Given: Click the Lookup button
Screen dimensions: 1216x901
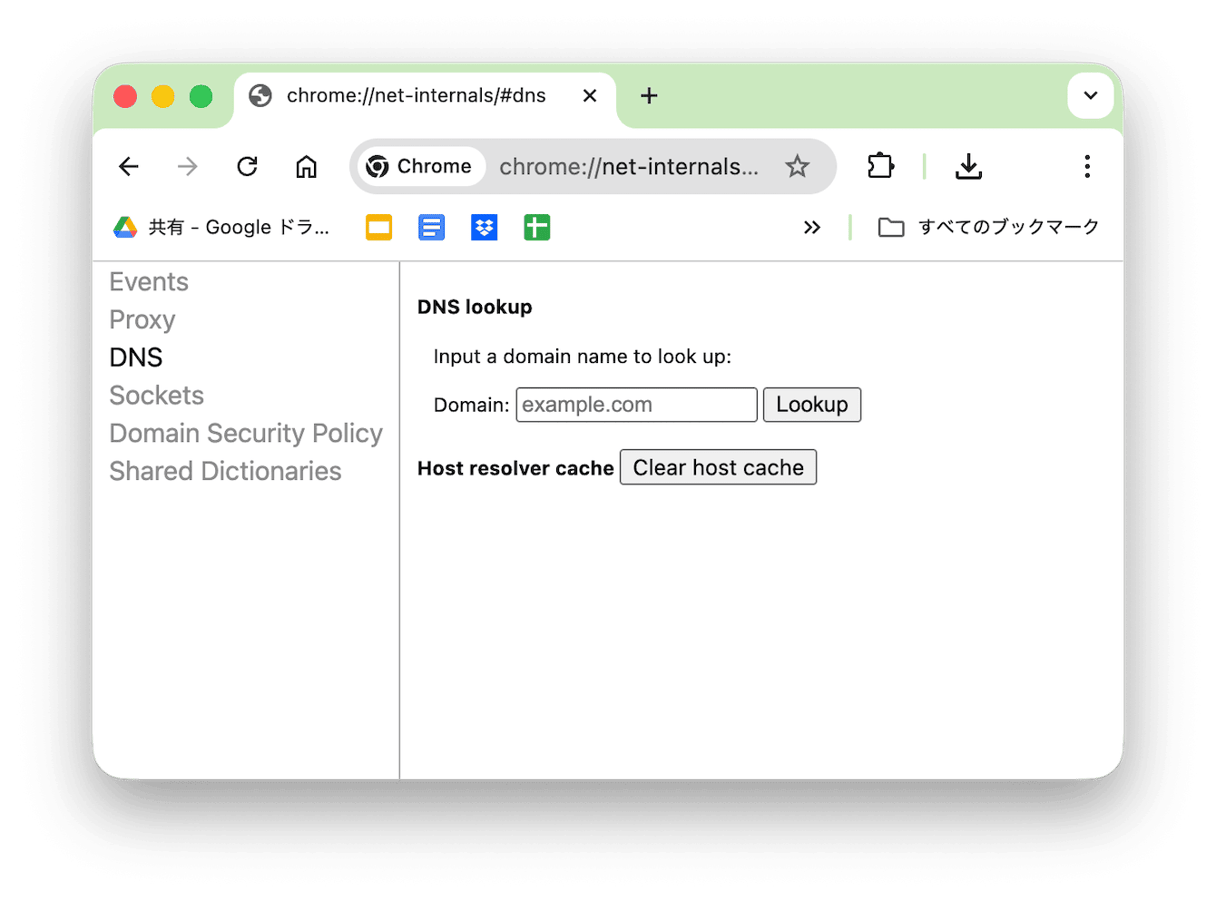Looking at the screenshot, I should pyautogui.click(x=812, y=404).
